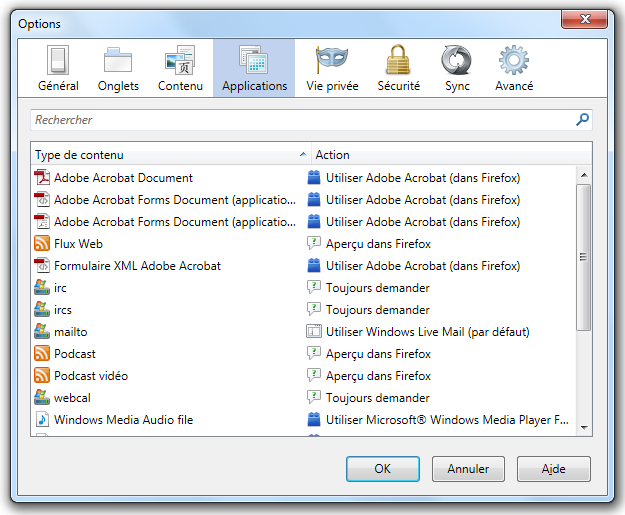
Task: Open the Sécurité padlock icon
Action: click(x=398, y=60)
